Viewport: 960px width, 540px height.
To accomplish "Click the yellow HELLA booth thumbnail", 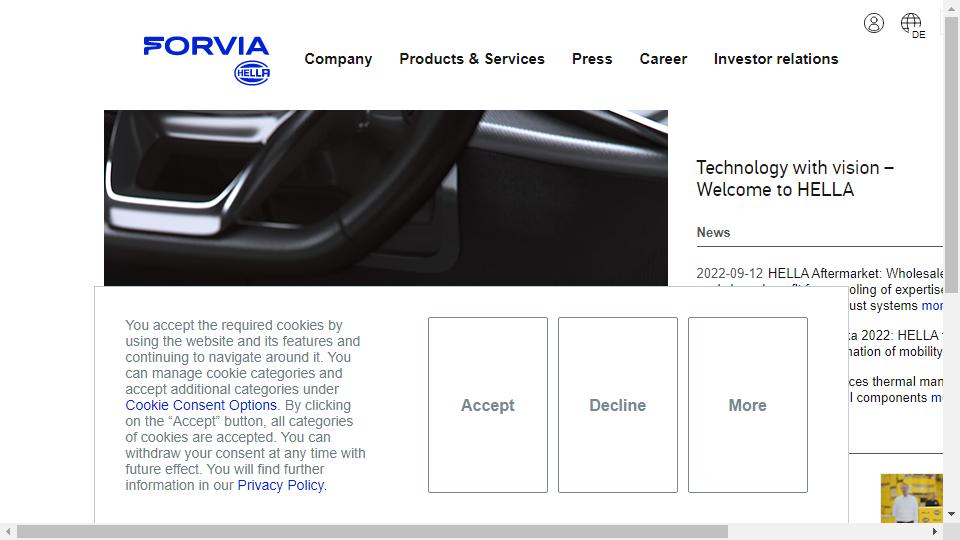I will point(912,498).
